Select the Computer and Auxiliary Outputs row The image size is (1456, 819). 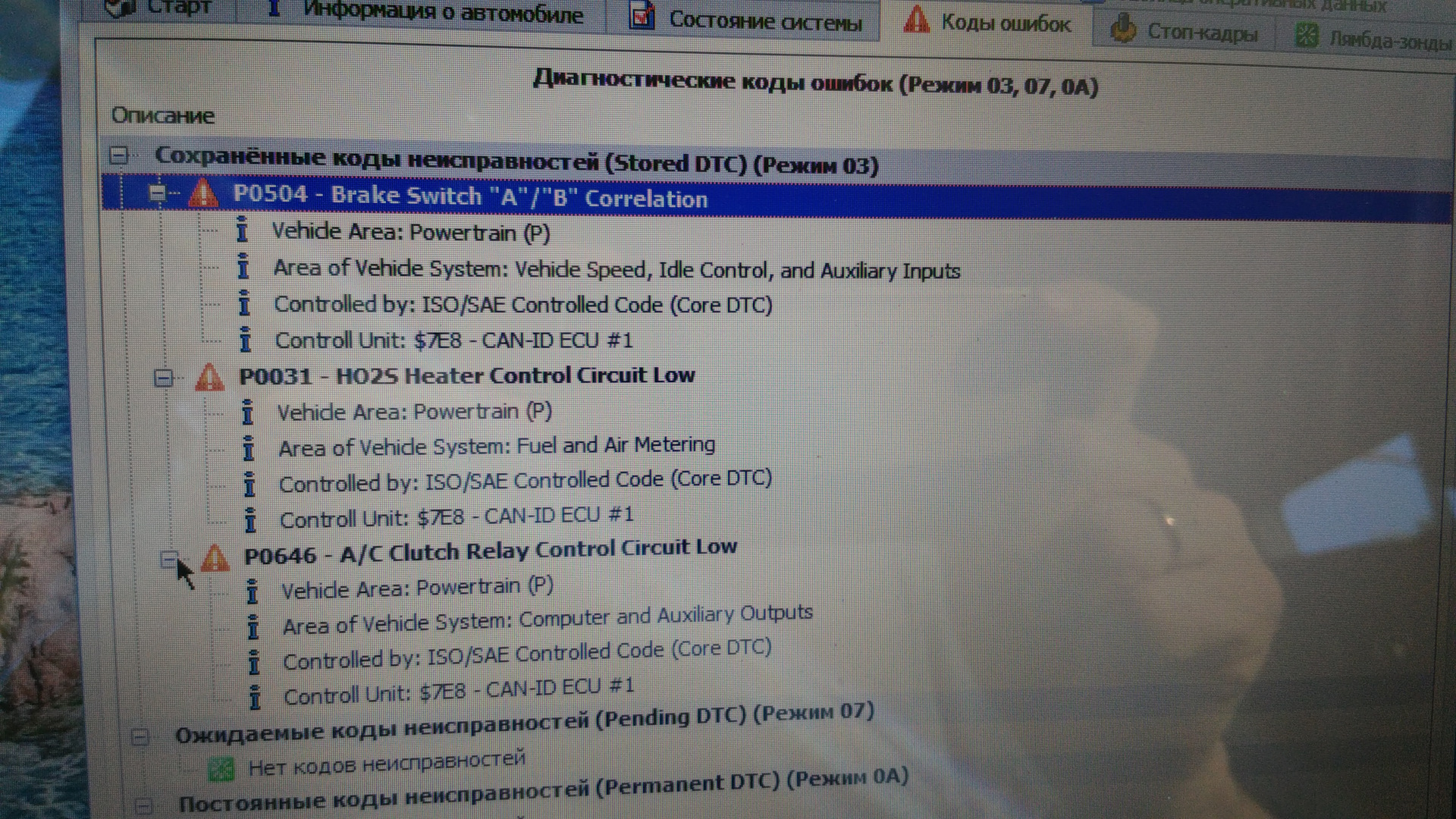click(548, 619)
